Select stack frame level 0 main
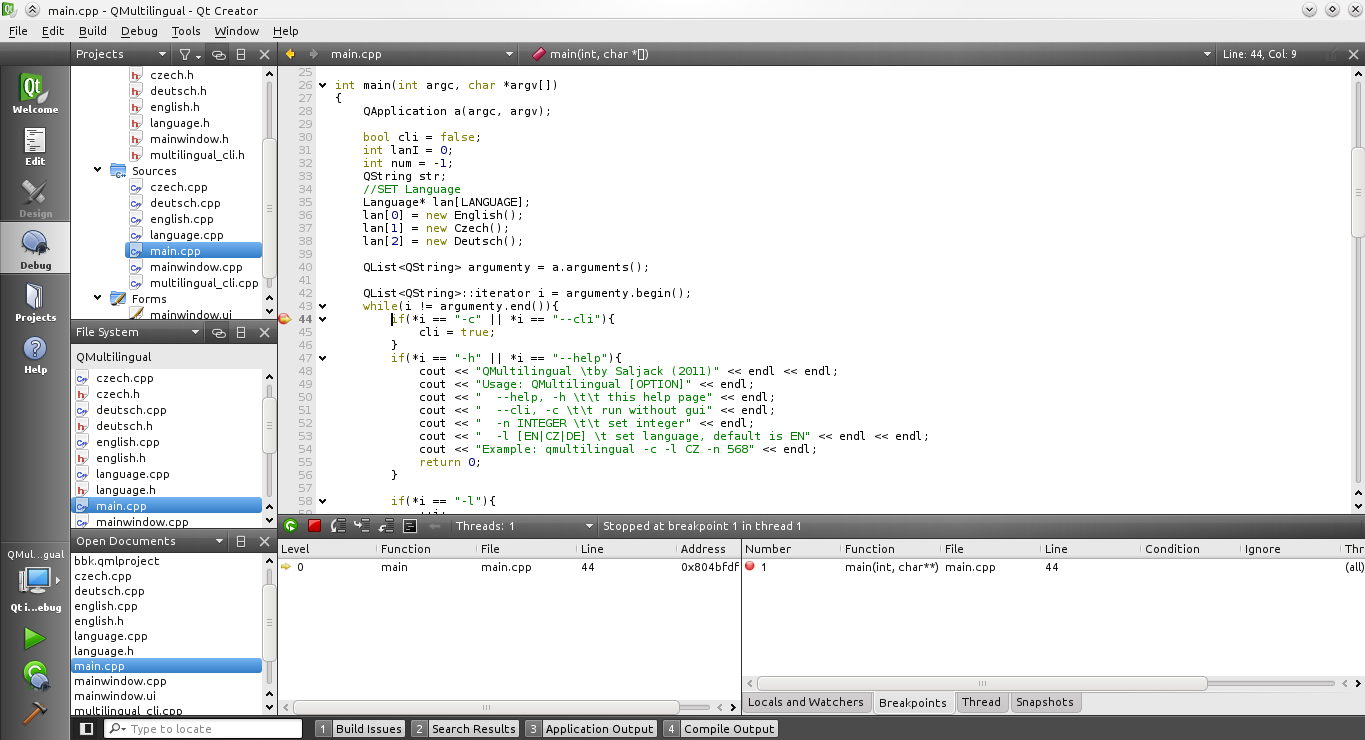 pyautogui.click(x=509, y=567)
